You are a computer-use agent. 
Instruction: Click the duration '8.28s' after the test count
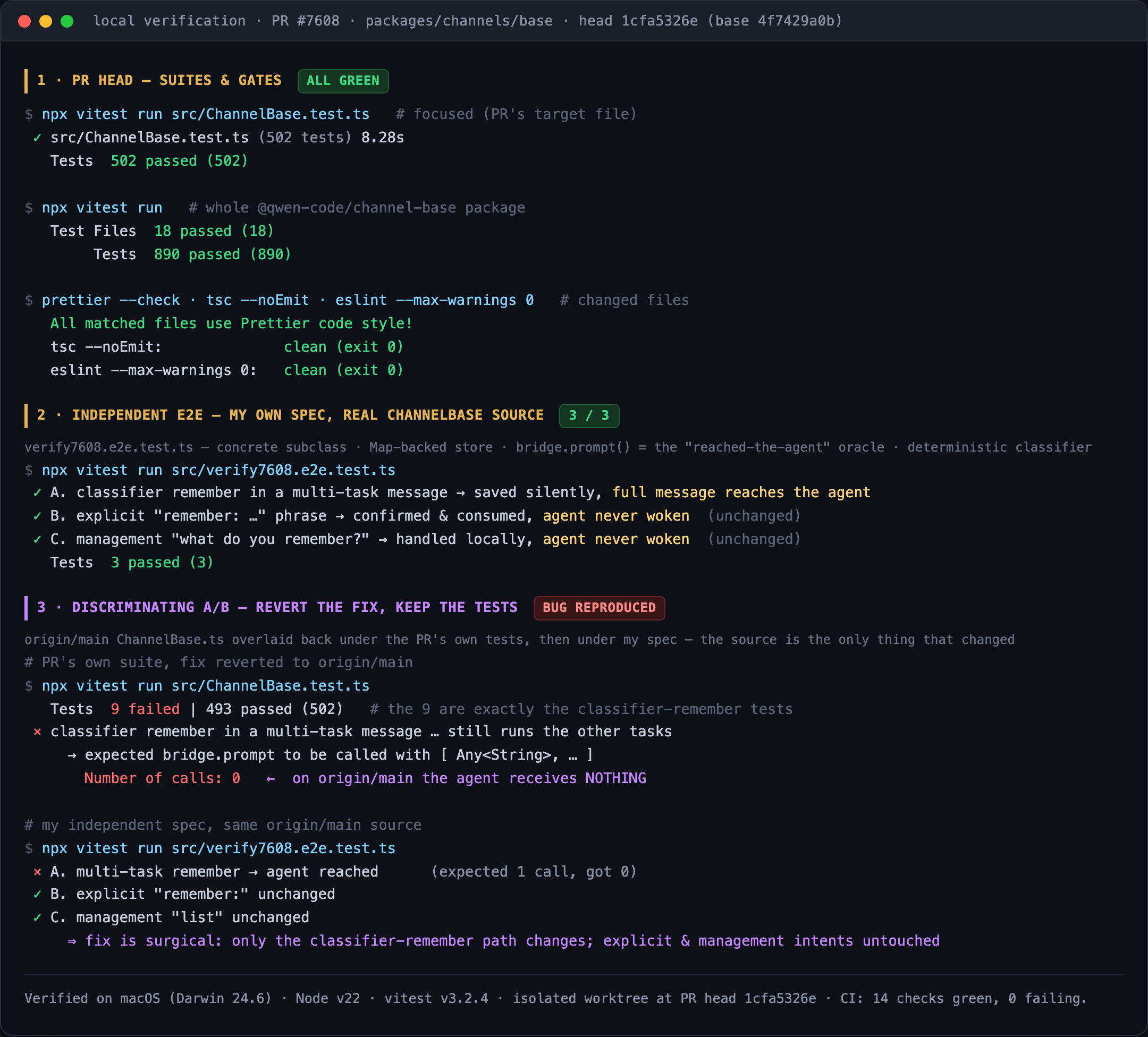click(383, 138)
